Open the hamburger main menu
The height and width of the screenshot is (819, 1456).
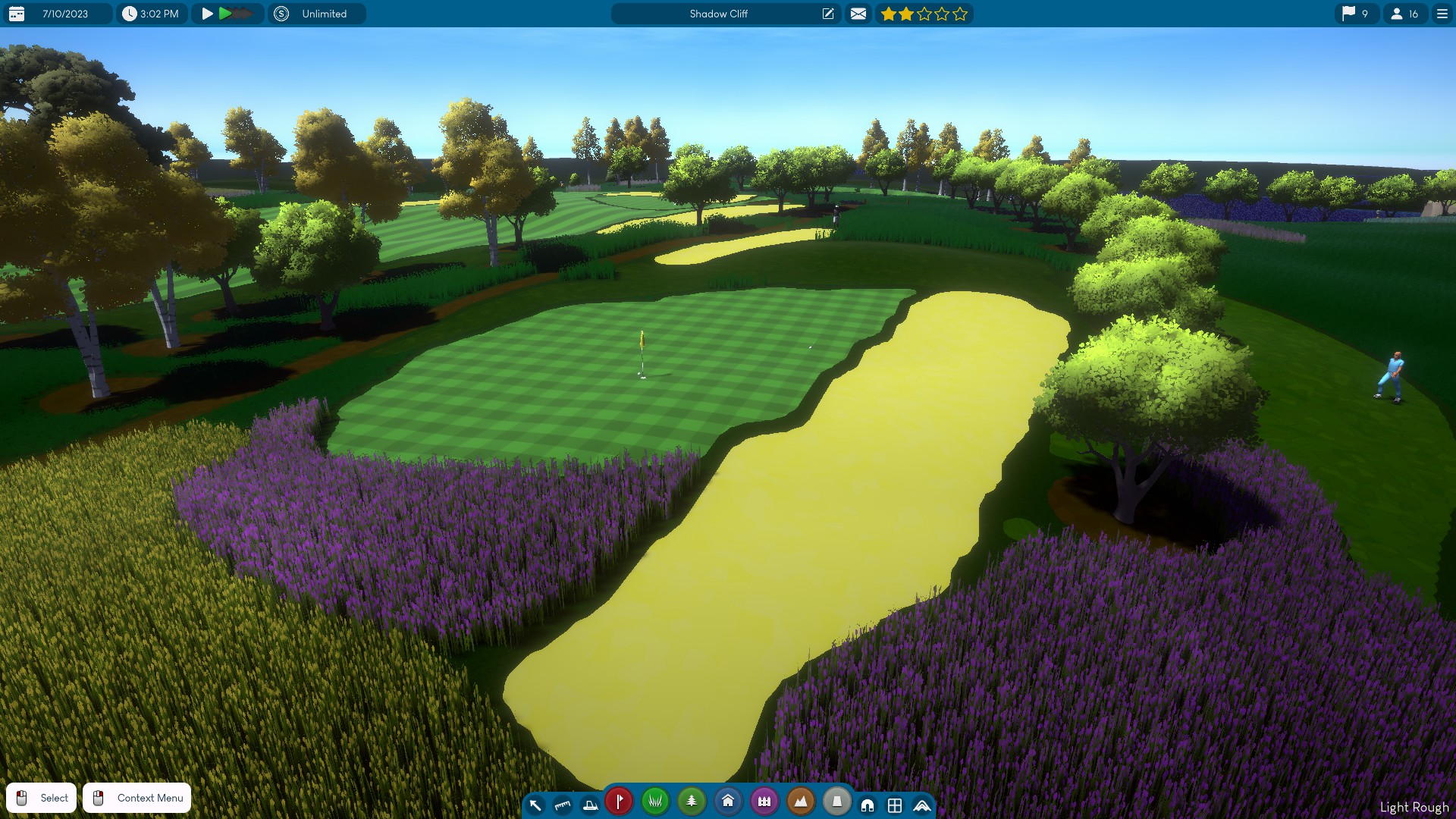coord(1442,14)
